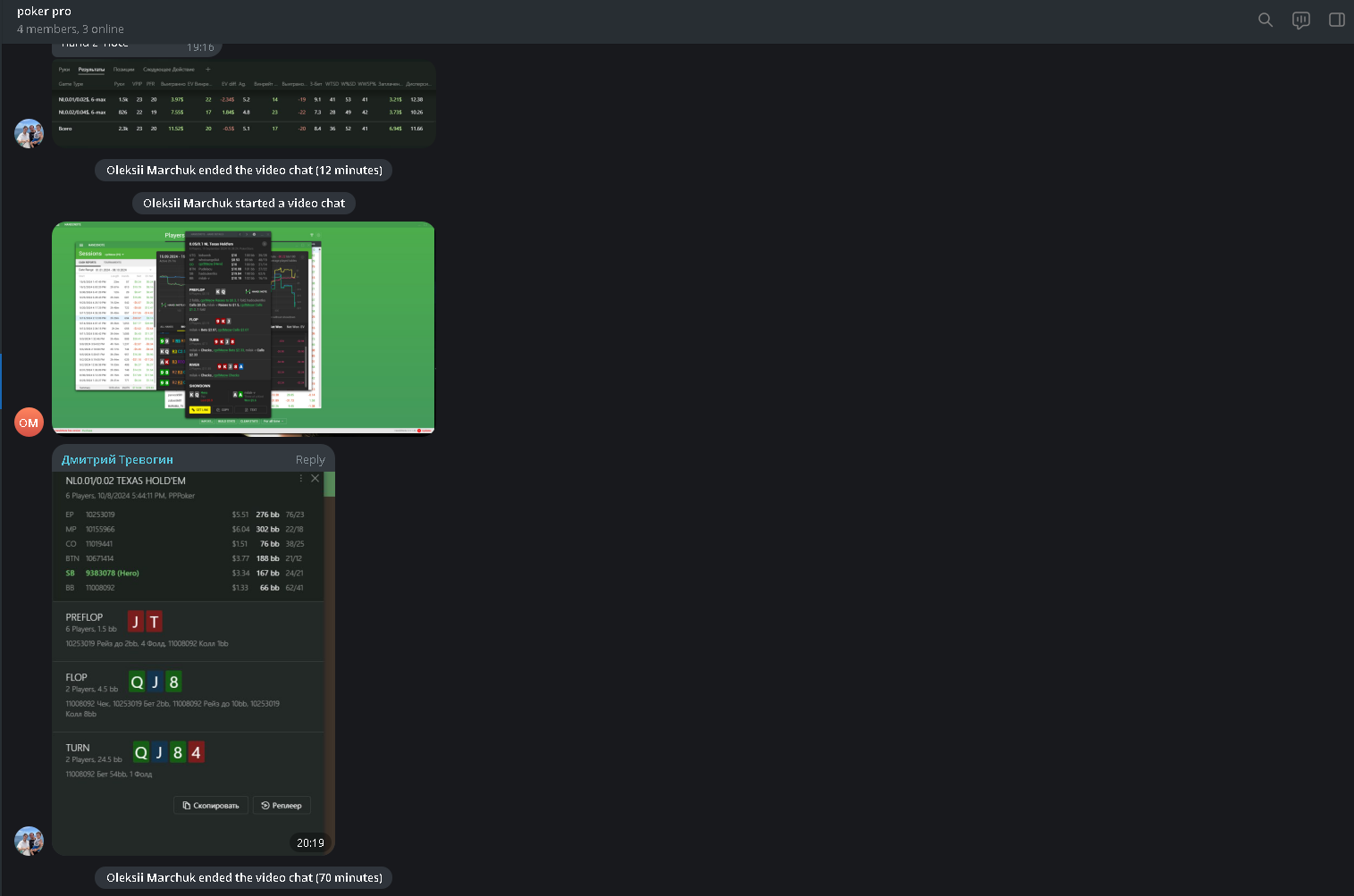
Task: Click Реплеер button in hand history
Action: [x=282, y=806]
